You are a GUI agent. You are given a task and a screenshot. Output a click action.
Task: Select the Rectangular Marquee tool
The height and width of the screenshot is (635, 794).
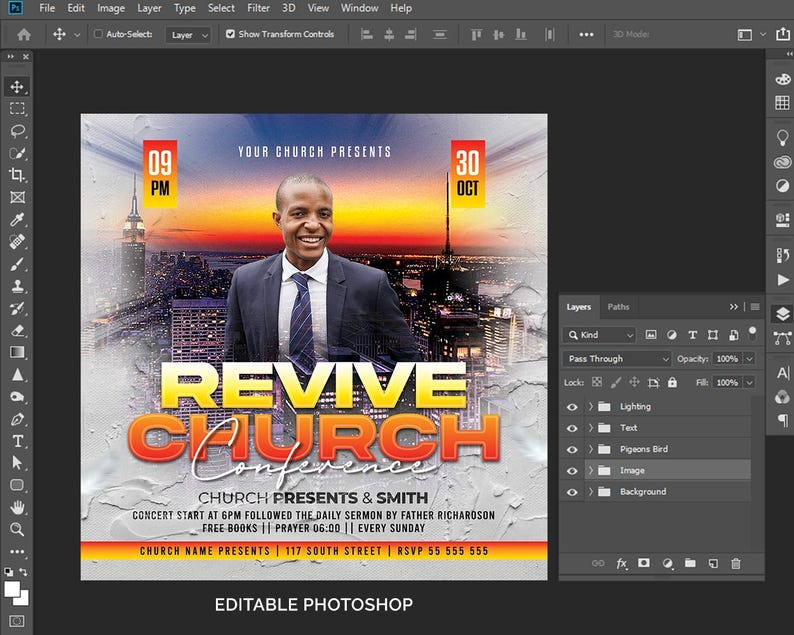(x=17, y=108)
